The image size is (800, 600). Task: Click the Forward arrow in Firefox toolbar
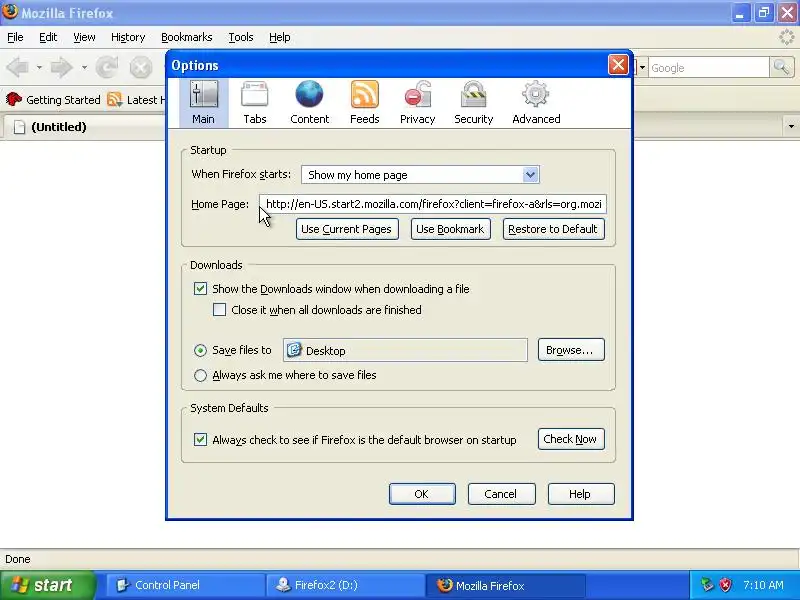[x=62, y=67]
